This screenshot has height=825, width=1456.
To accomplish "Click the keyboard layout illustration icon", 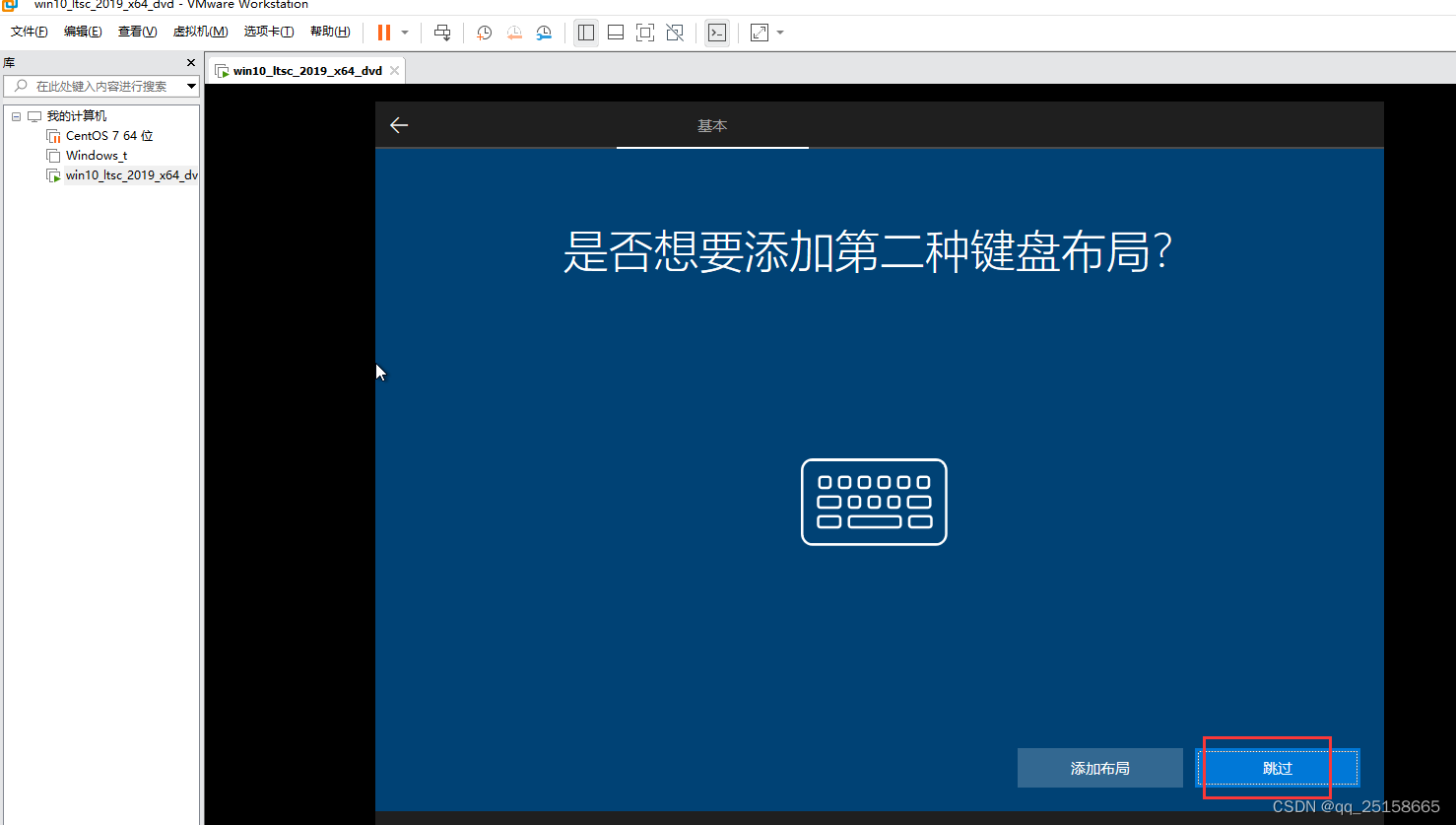I will click(x=874, y=502).
